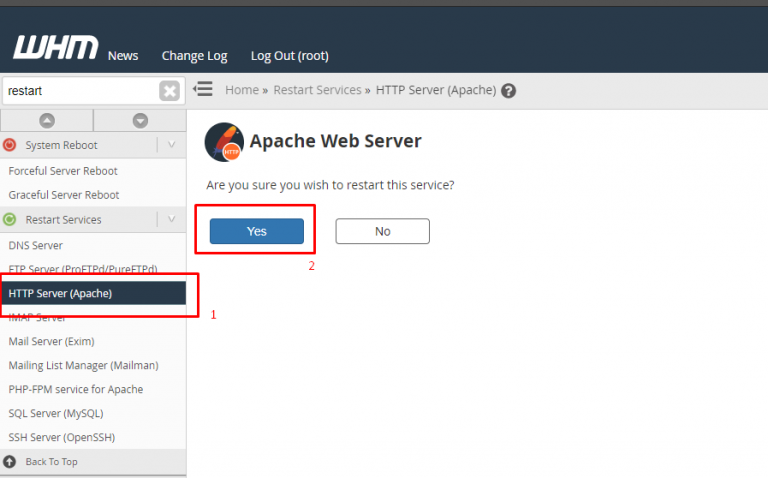Go to Home breadcrumb
This screenshot has height=478, width=768.
click(242, 90)
